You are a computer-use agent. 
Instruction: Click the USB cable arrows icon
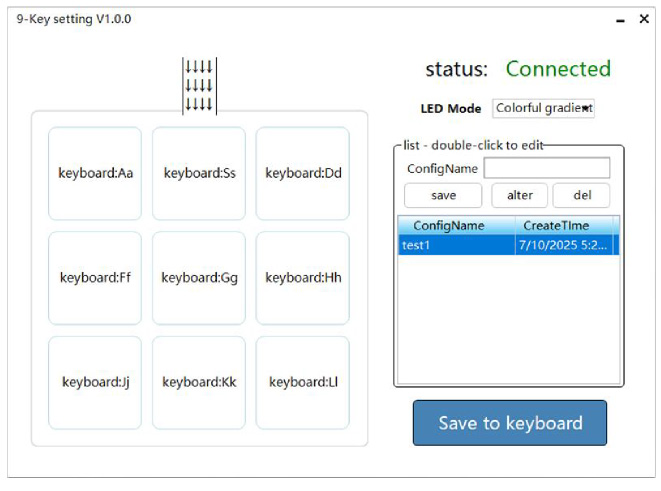pyautogui.click(x=199, y=86)
